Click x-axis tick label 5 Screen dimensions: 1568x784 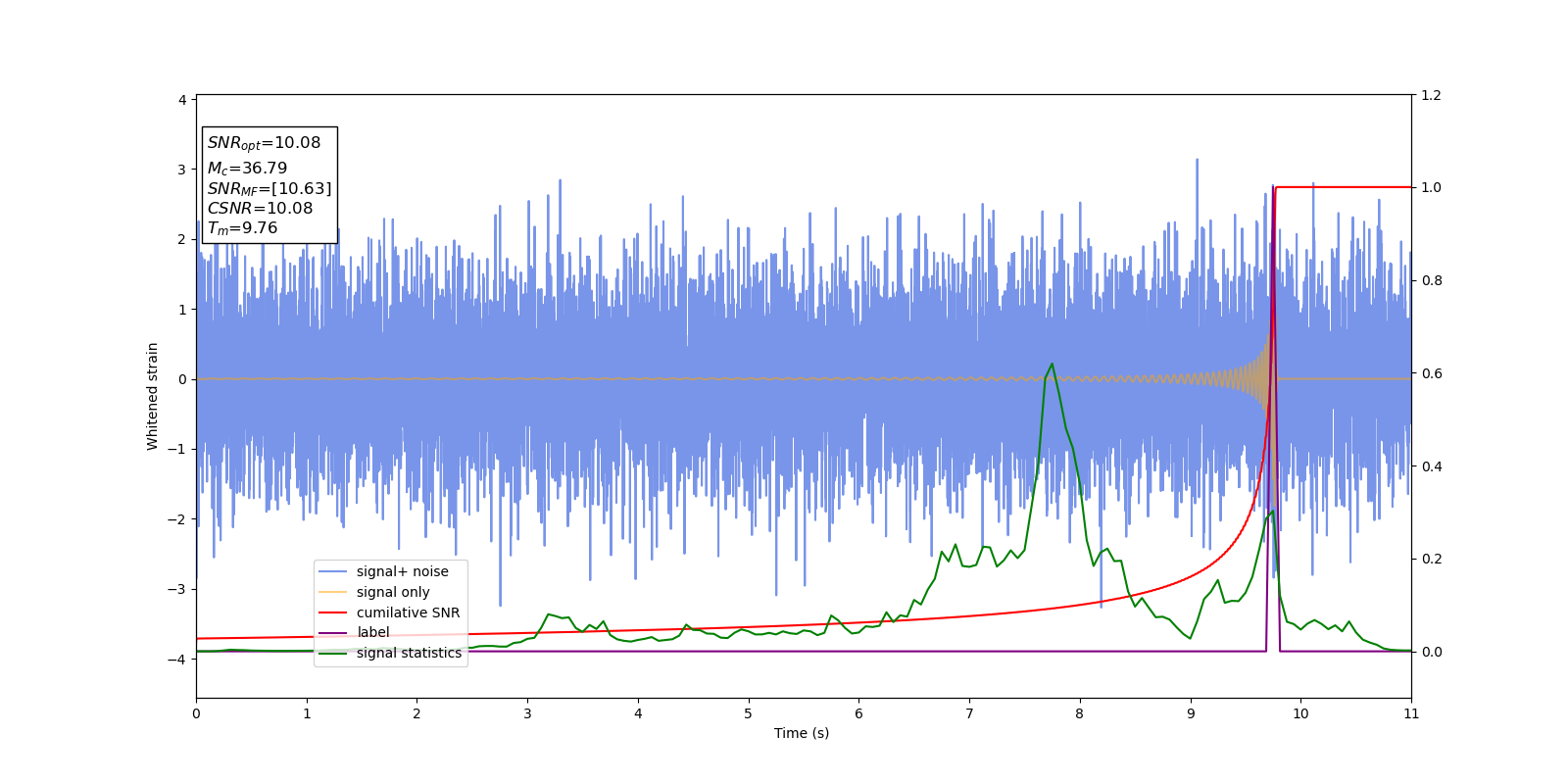coord(748,713)
